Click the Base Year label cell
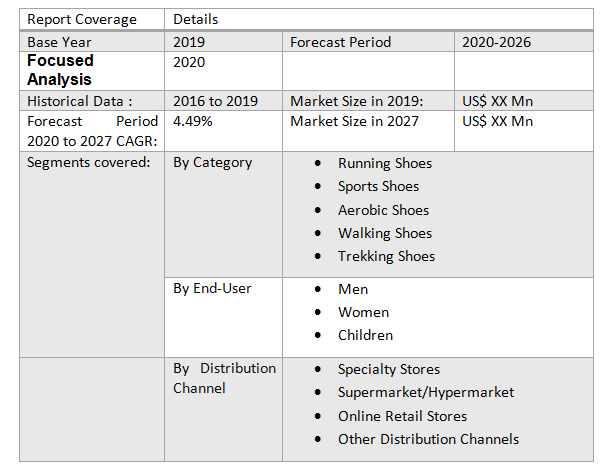Screen dimensions: 603x473 [x=58, y=42]
